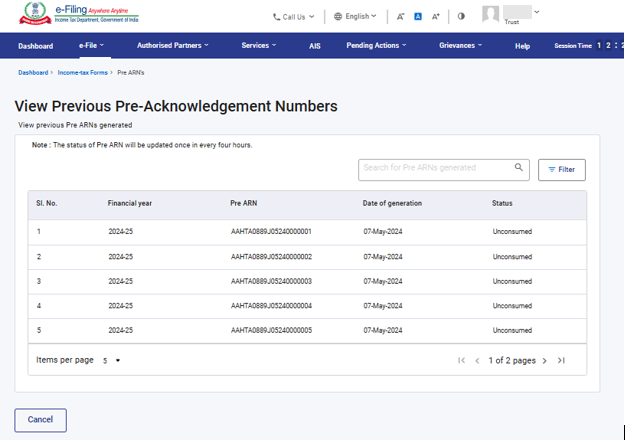Select Pre ARN AAHTA0889J05240000003
628x446 pixels.
(x=271, y=281)
